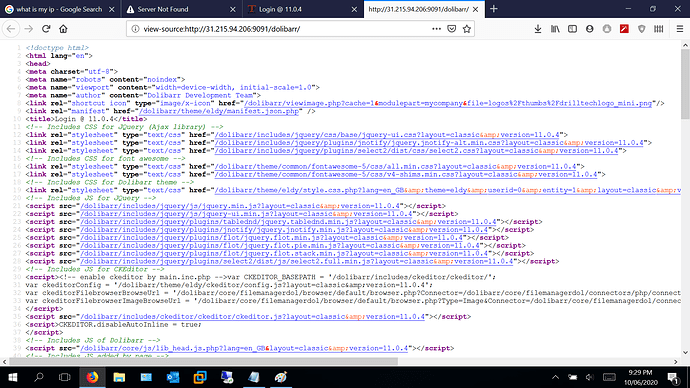Screen dimensions: 690x388
Task: Switch to 'what is my ip - Google Search' tab
Action: pos(59,9)
